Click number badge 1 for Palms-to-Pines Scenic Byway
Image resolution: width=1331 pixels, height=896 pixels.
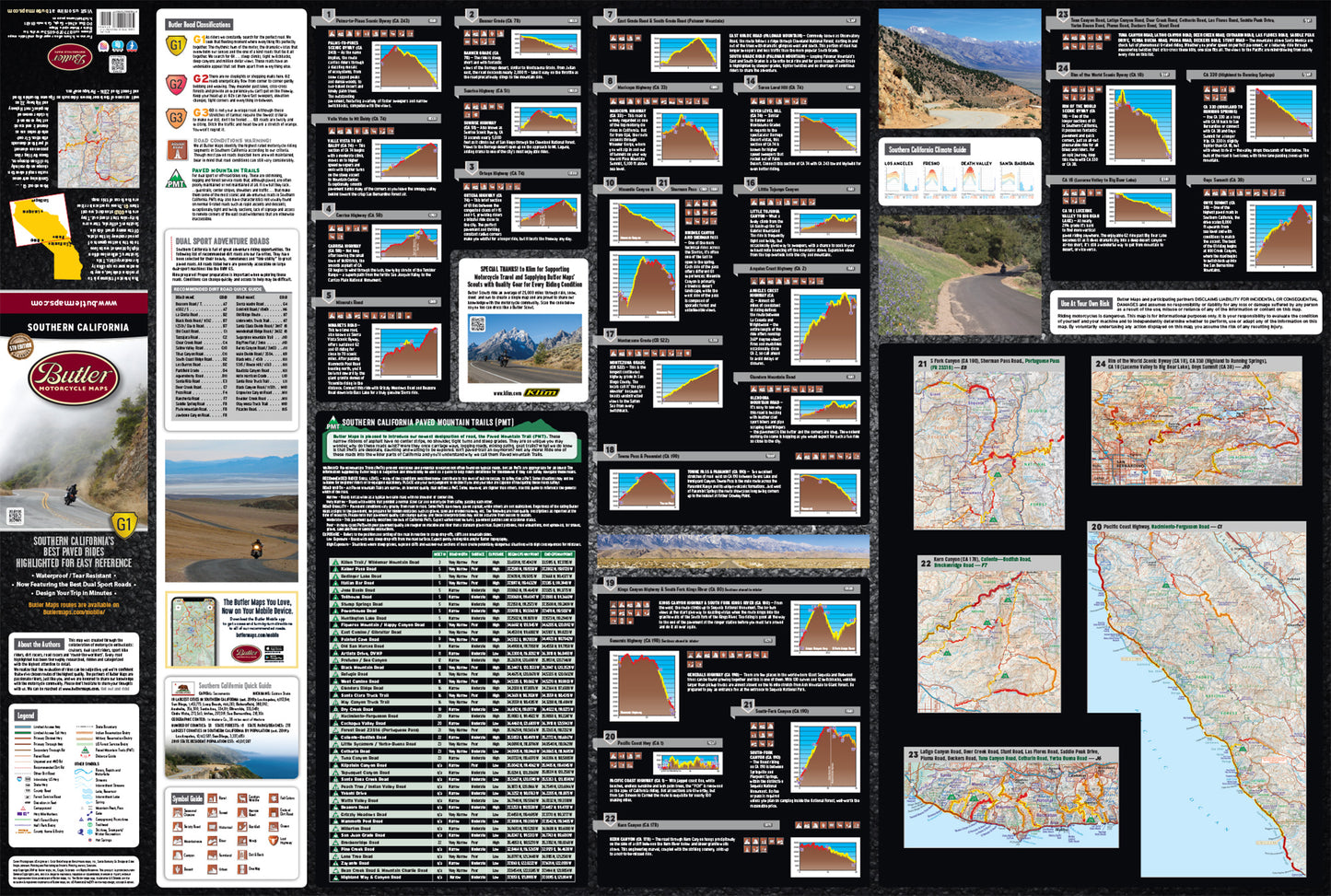point(329,16)
